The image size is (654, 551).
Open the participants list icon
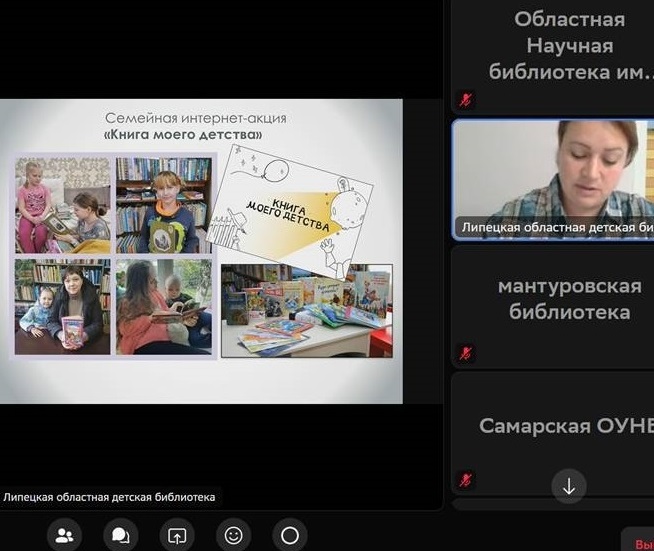[64, 535]
